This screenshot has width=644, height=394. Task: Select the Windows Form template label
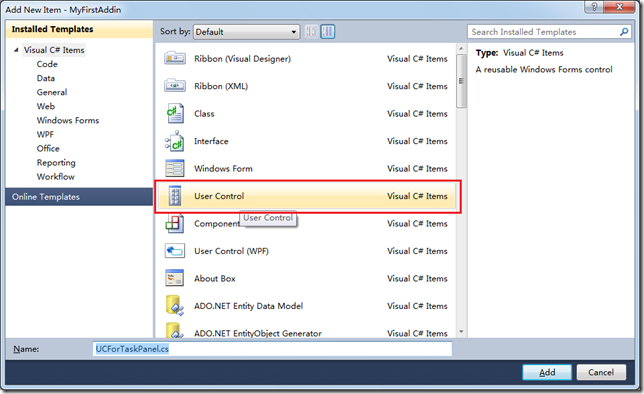(x=223, y=168)
